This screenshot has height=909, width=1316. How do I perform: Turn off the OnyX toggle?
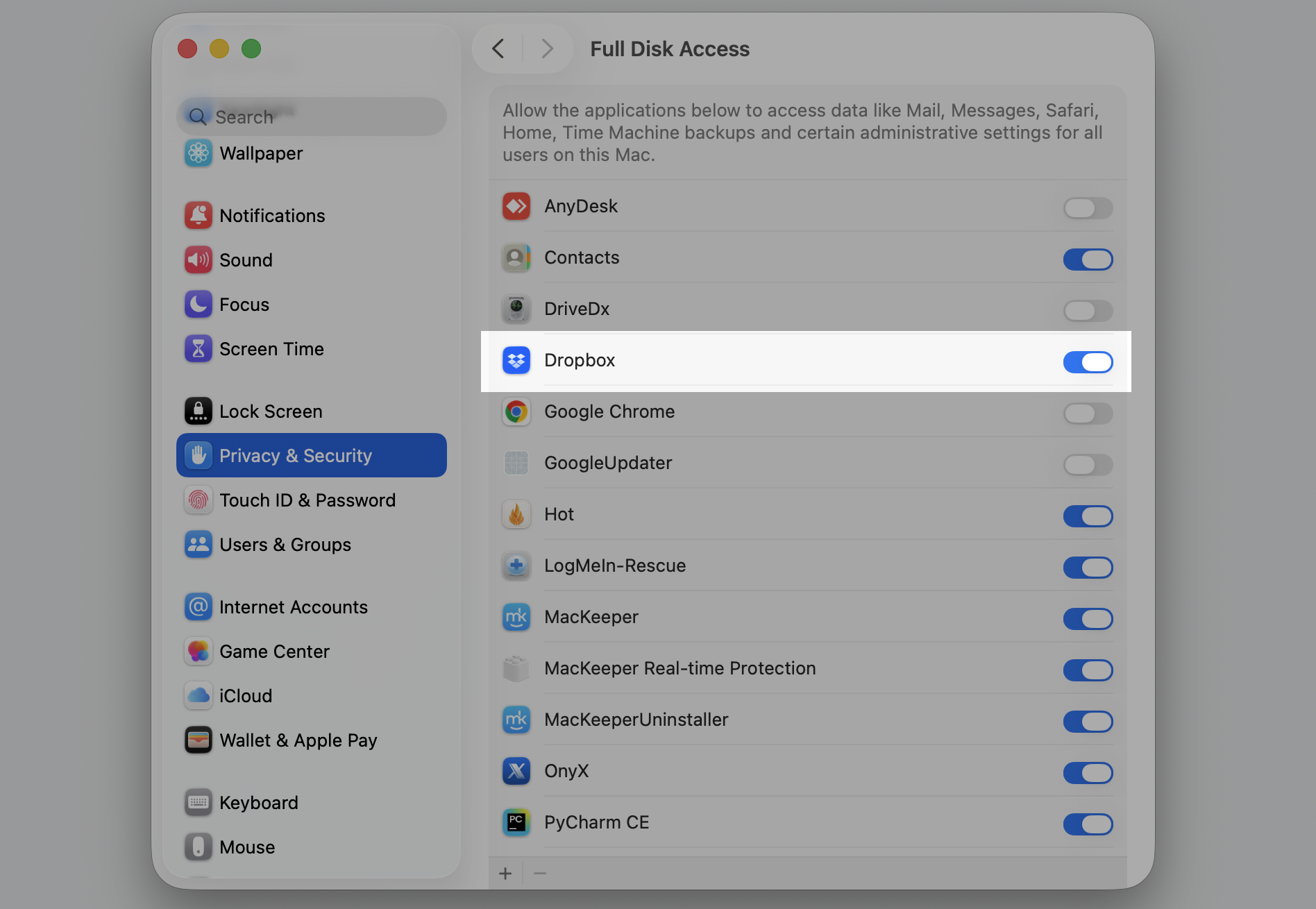click(x=1088, y=772)
